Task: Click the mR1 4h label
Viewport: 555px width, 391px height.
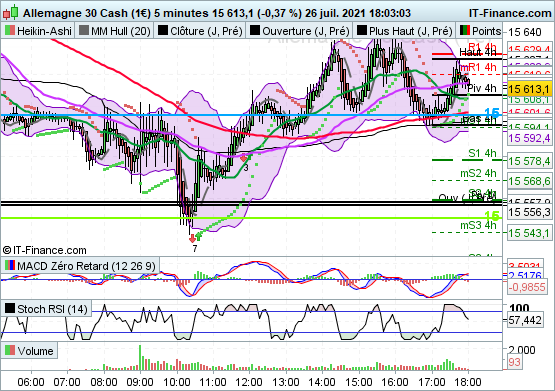Action: (x=478, y=67)
